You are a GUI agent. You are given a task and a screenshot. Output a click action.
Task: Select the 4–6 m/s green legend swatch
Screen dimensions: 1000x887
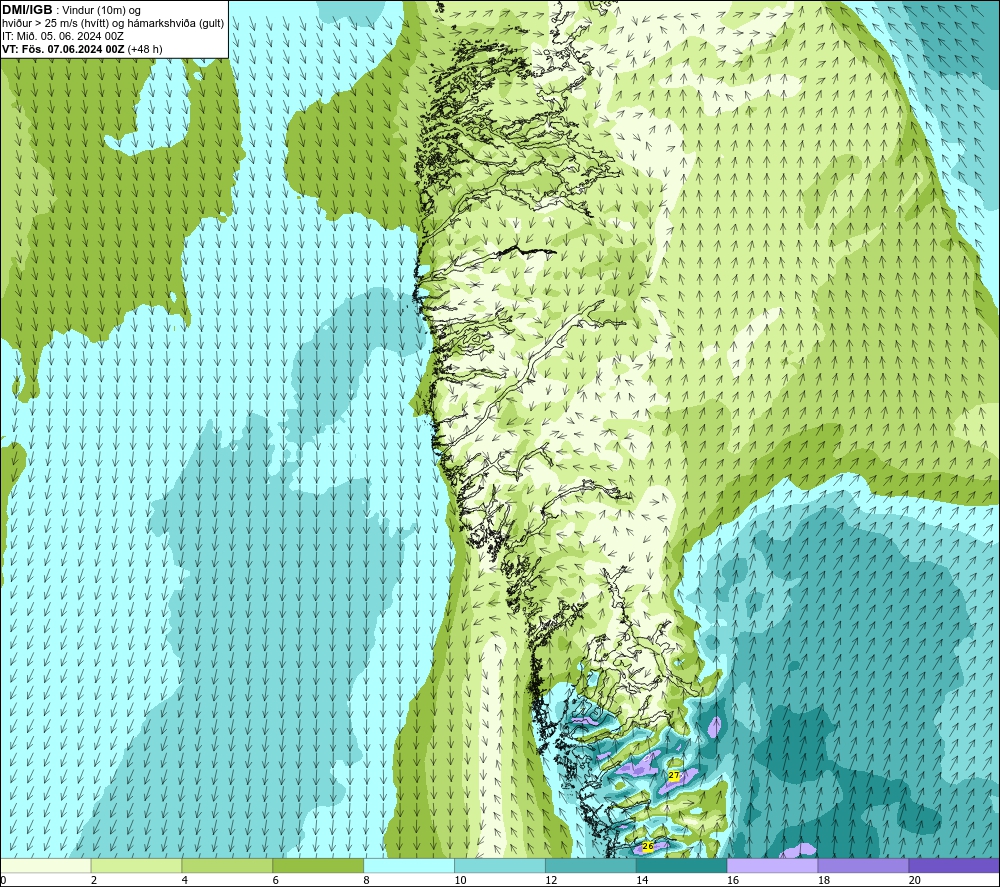coord(227,866)
